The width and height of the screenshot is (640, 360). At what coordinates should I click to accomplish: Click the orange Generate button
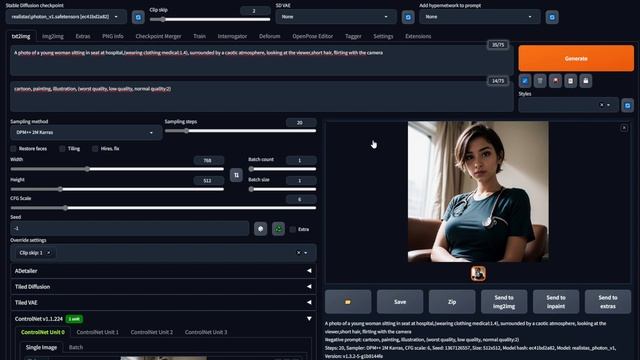(x=576, y=58)
